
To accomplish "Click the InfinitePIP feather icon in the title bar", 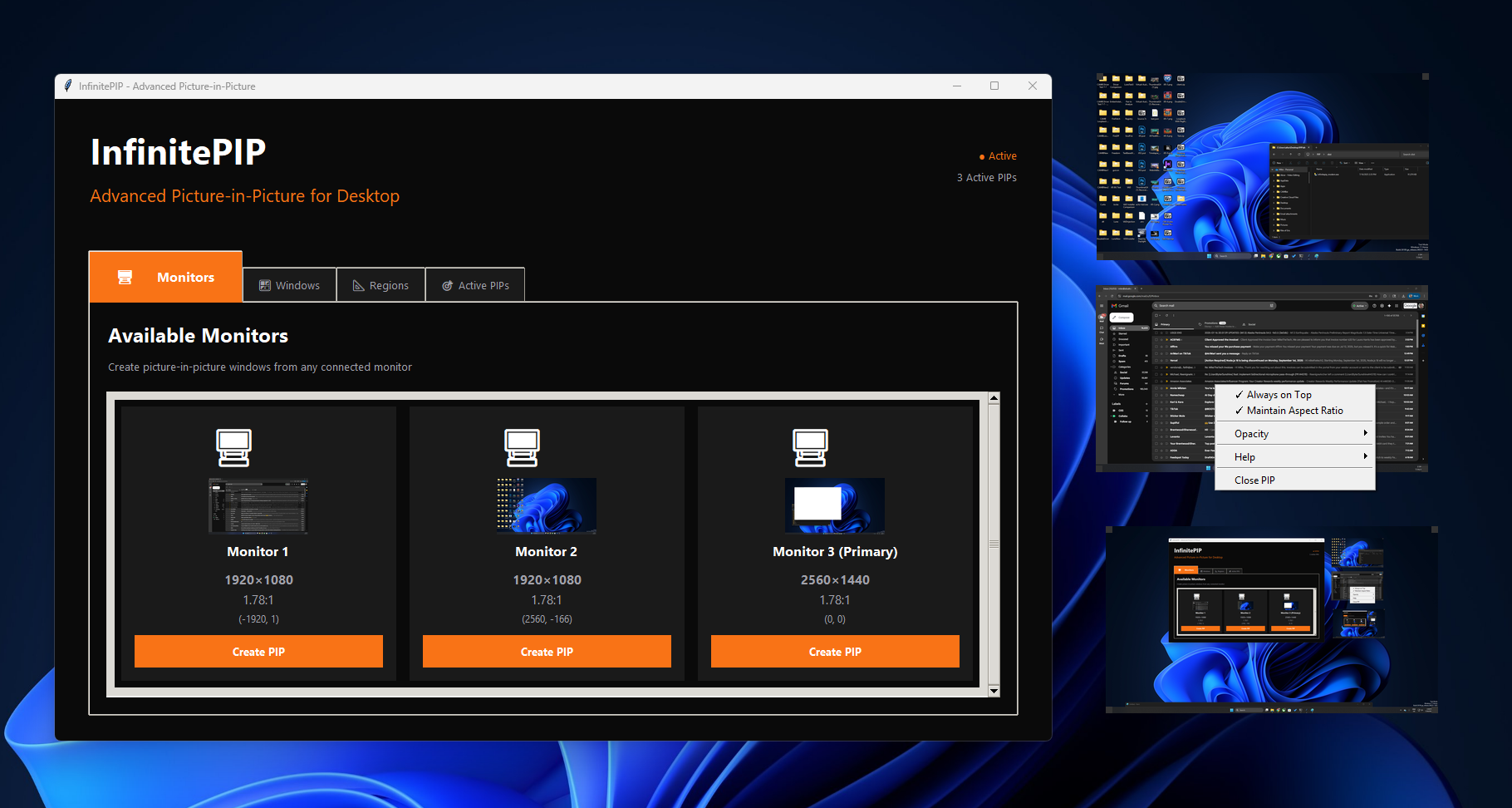I will (x=68, y=86).
